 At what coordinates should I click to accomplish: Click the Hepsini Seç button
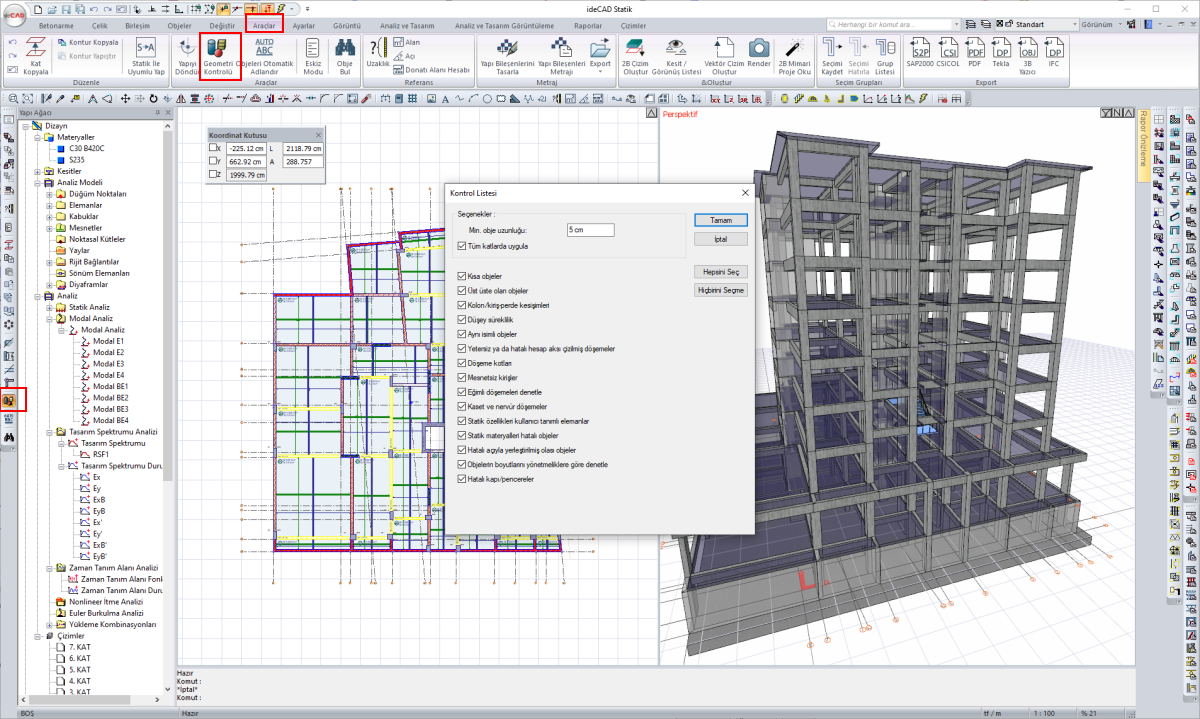[x=720, y=272]
